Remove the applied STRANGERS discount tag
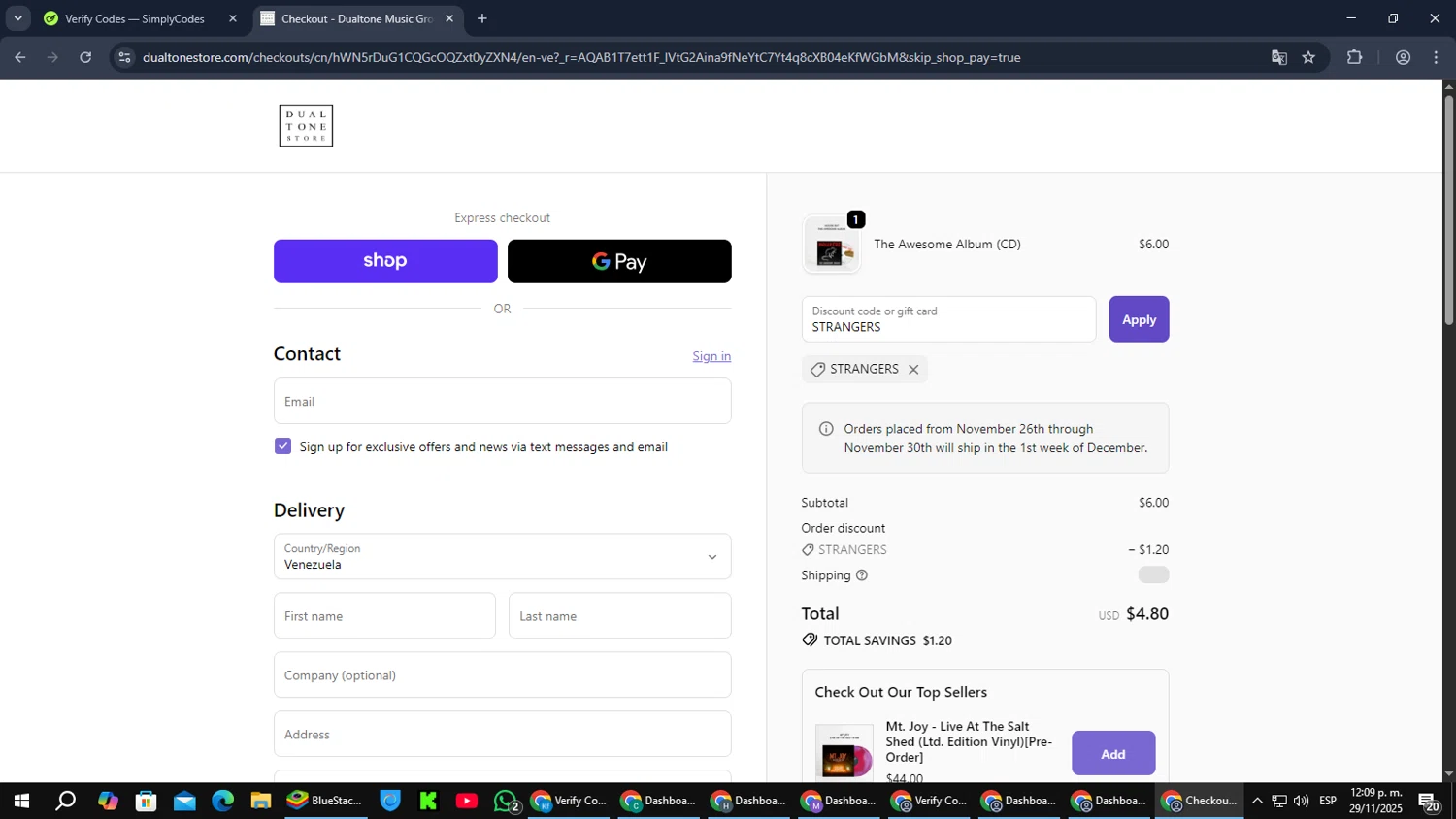Screen dimensions: 1456x819 click(913, 370)
